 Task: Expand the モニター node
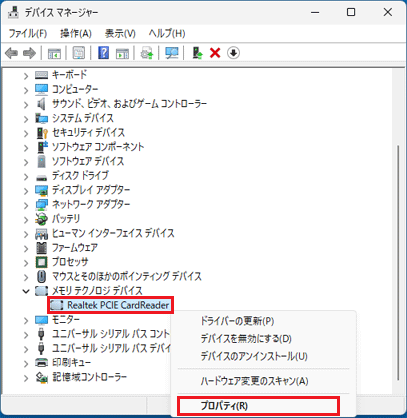coord(26,321)
